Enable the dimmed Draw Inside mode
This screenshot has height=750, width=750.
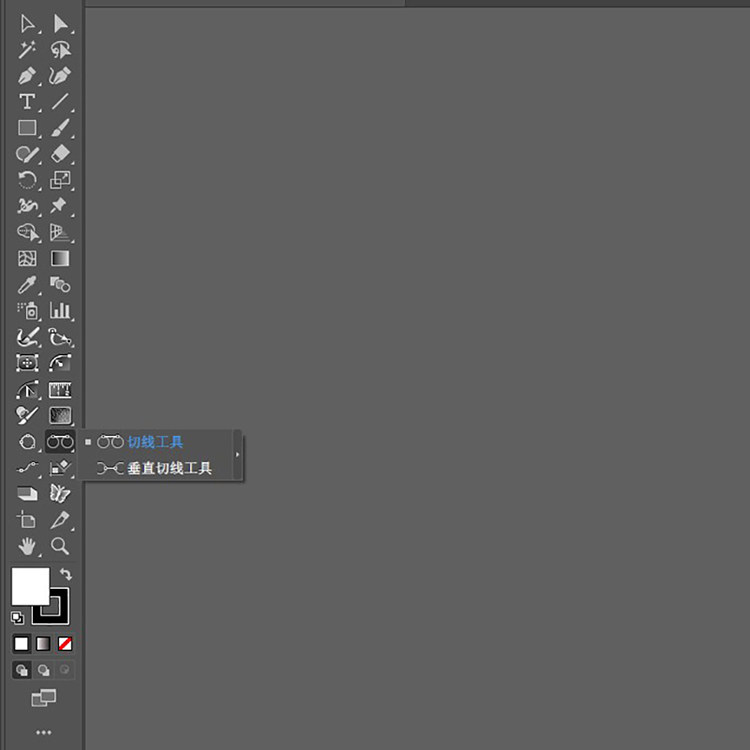pos(65,670)
